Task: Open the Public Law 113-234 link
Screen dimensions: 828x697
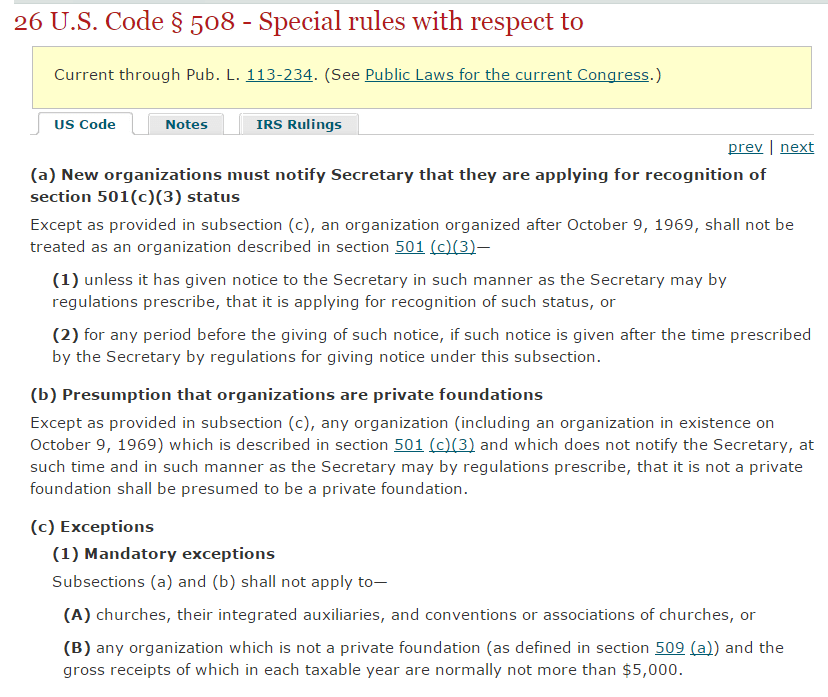Action: (278, 75)
